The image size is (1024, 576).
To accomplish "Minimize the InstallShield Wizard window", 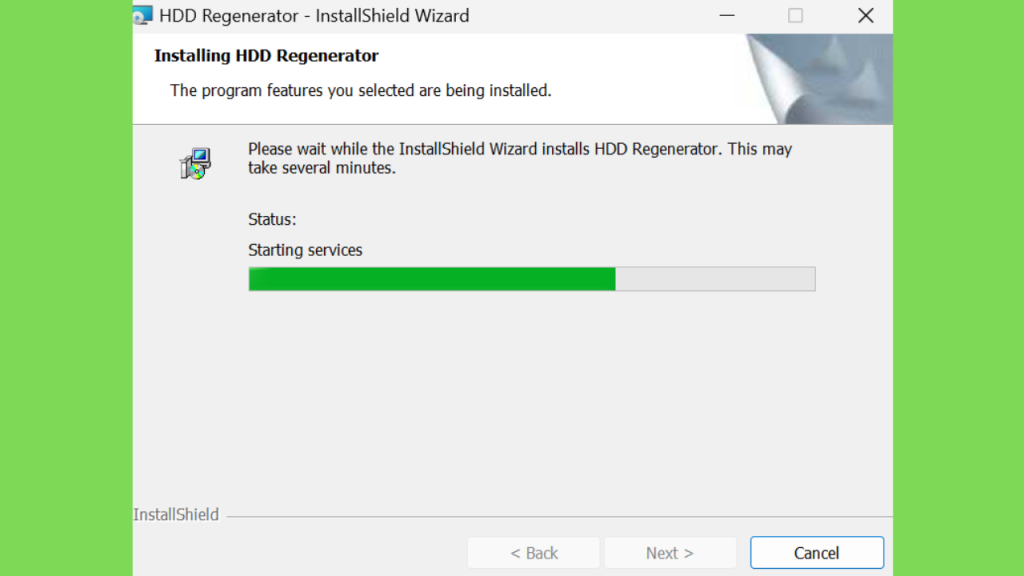I will pyautogui.click(x=727, y=15).
